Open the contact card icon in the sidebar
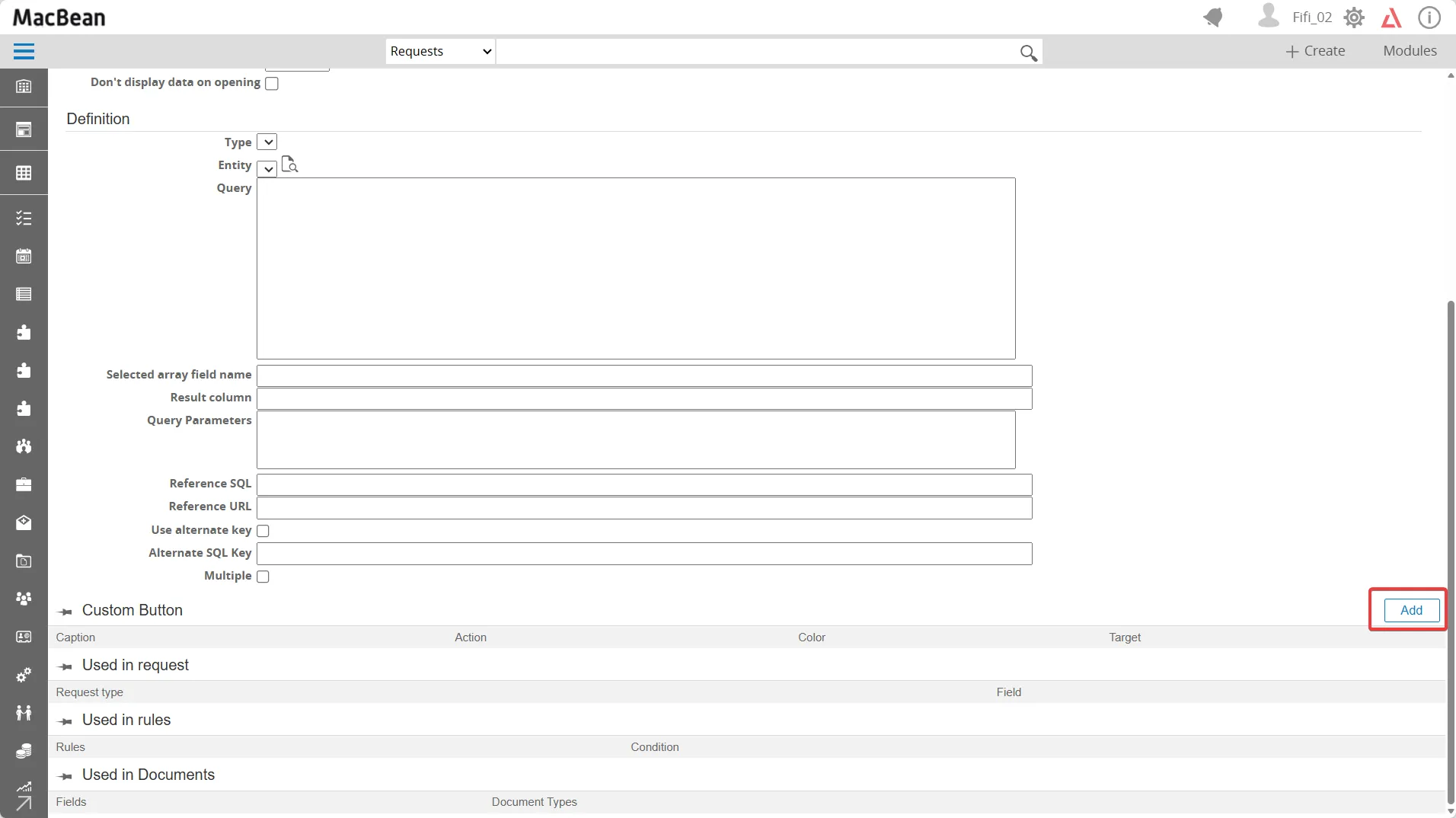 [x=24, y=637]
